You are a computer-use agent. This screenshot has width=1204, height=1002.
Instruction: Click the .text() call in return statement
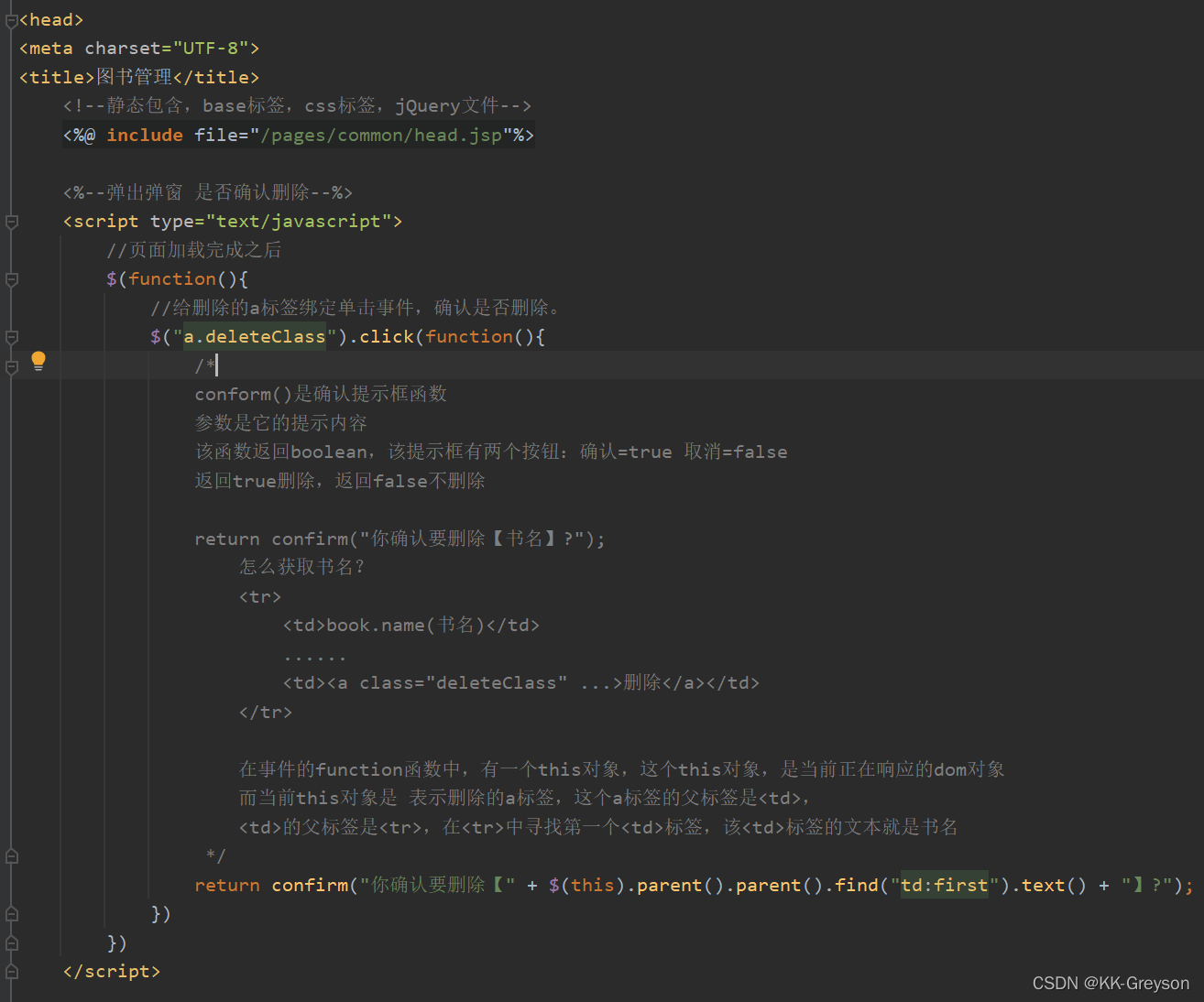[x=1048, y=885]
